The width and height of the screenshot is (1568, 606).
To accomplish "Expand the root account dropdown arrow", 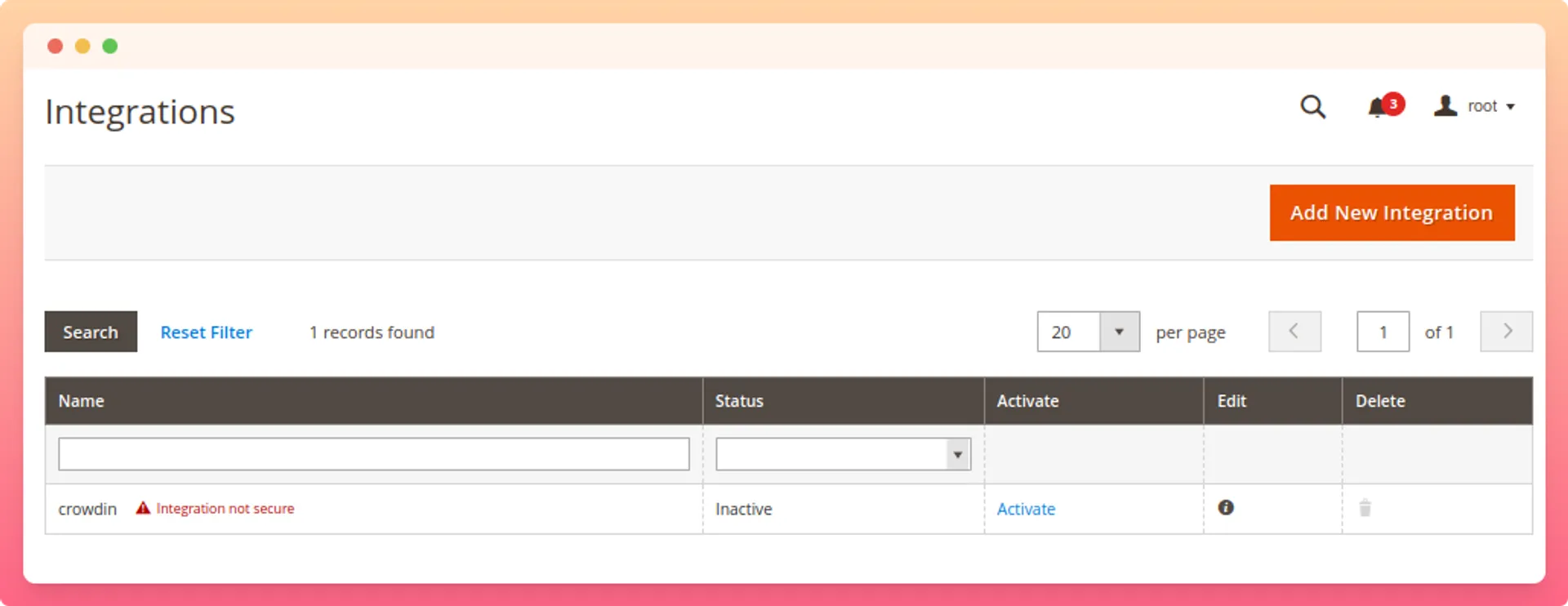I will pyautogui.click(x=1510, y=107).
